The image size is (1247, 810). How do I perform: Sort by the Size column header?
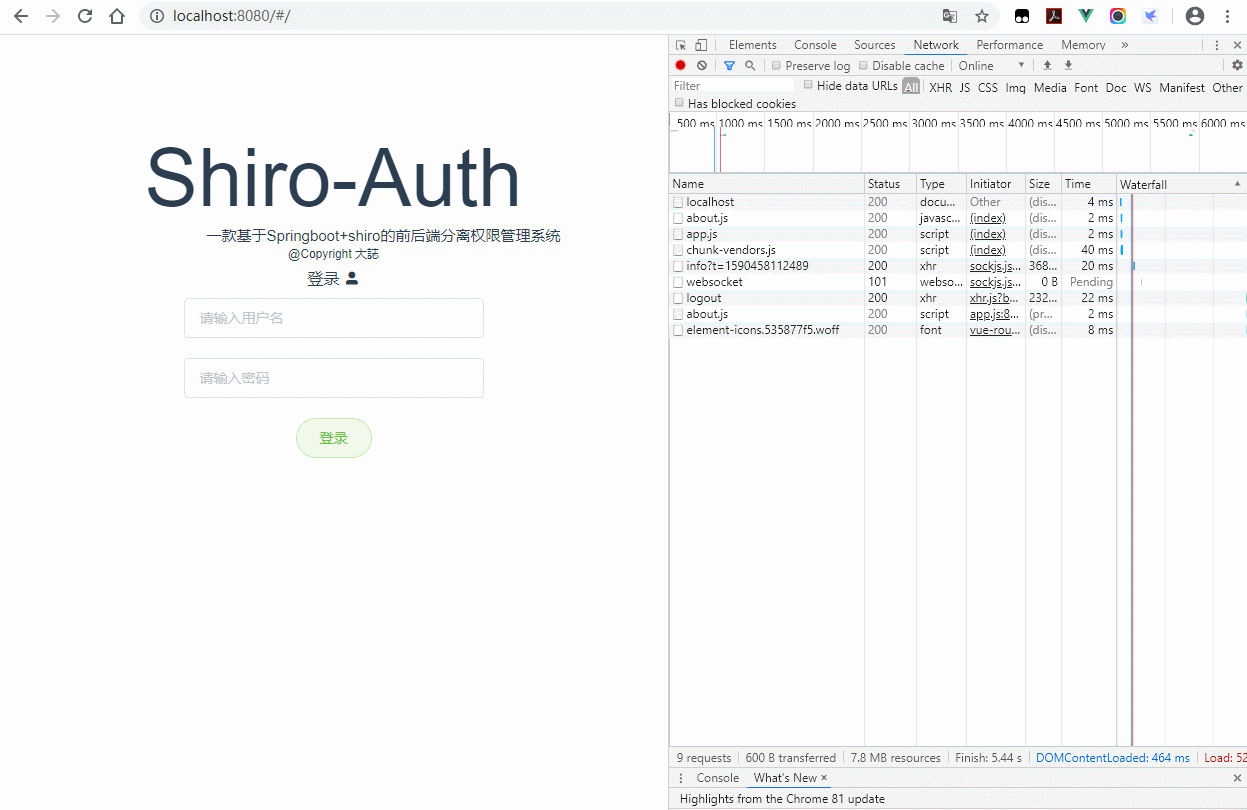tap(1043, 184)
